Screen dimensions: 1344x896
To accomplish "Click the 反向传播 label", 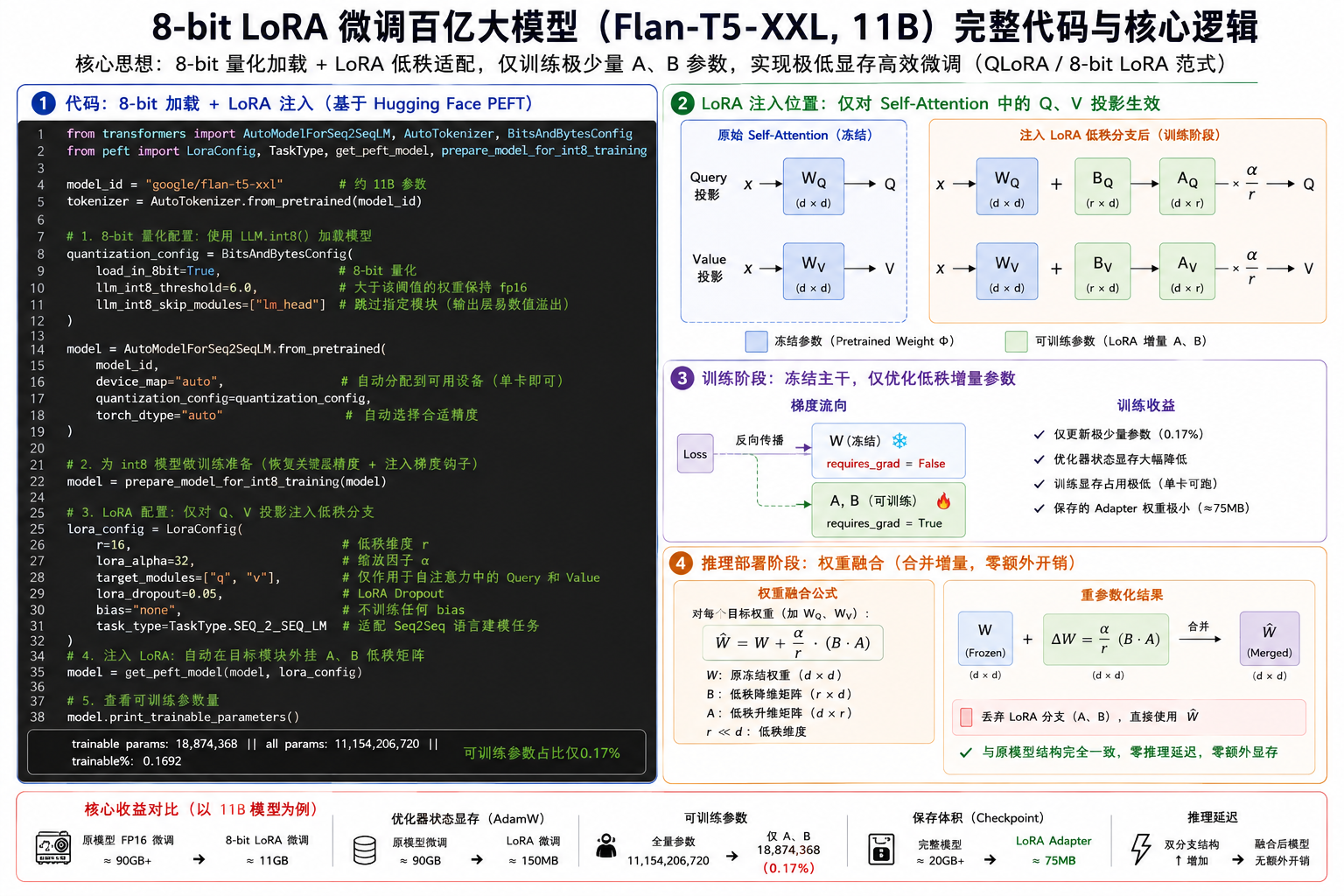I will 759,440.
